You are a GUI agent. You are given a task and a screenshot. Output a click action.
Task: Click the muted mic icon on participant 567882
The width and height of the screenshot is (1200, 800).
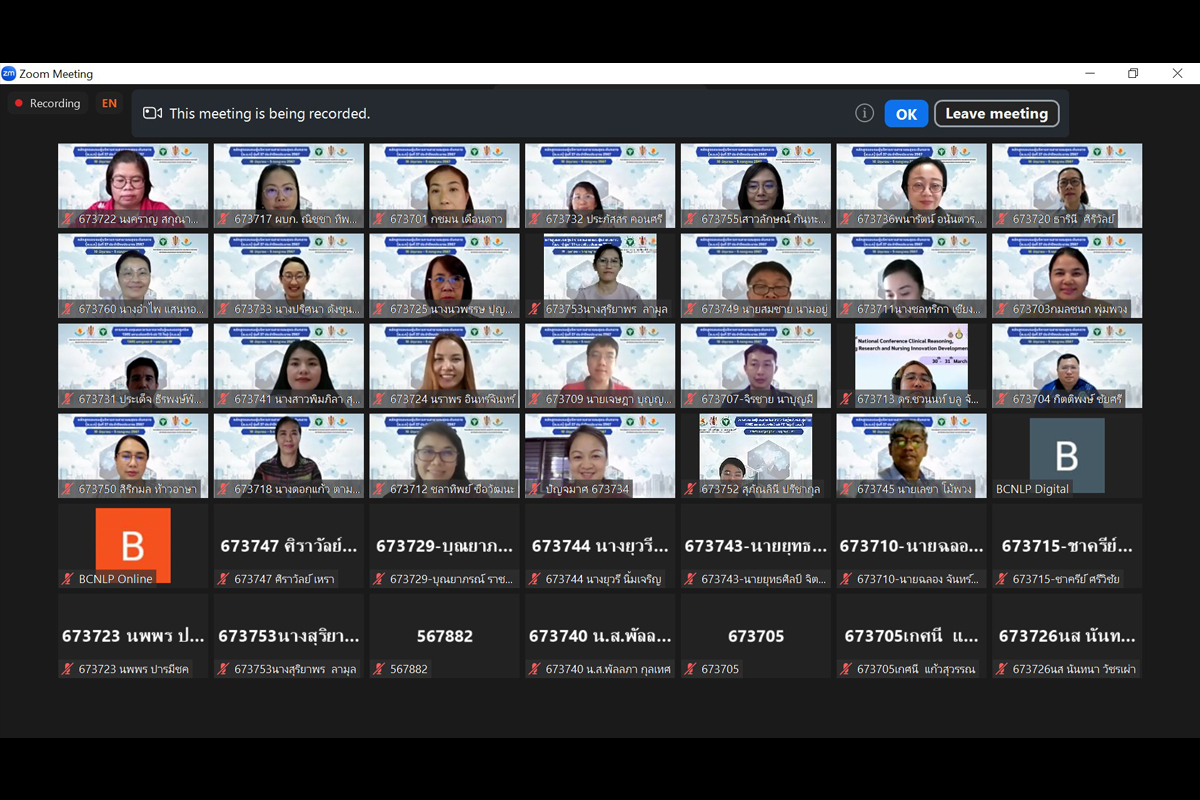(379, 669)
